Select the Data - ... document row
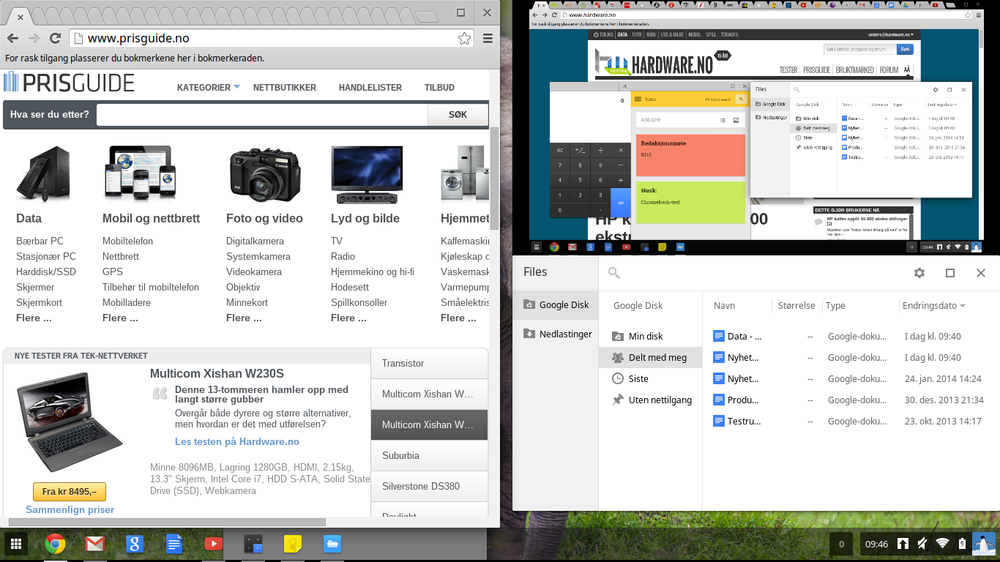 (x=851, y=336)
